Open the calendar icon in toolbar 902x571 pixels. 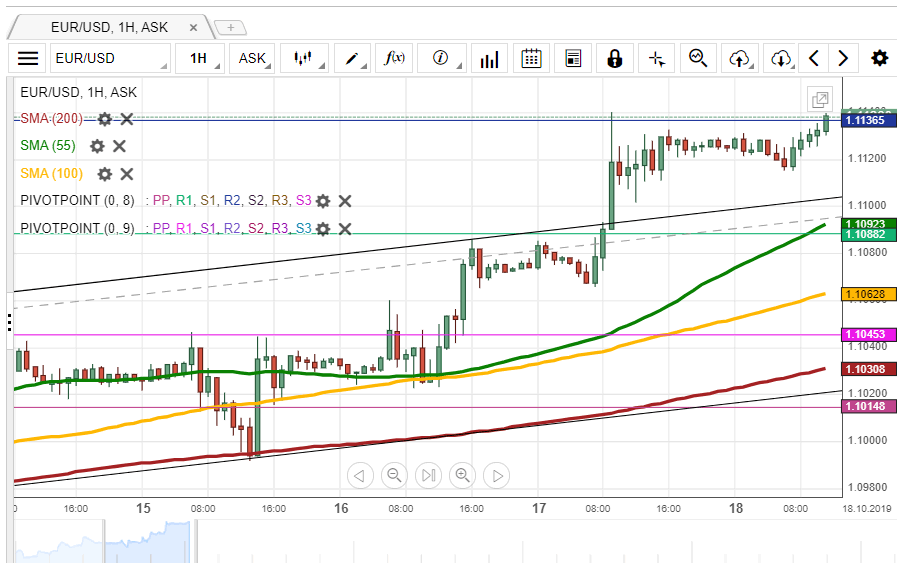531,58
